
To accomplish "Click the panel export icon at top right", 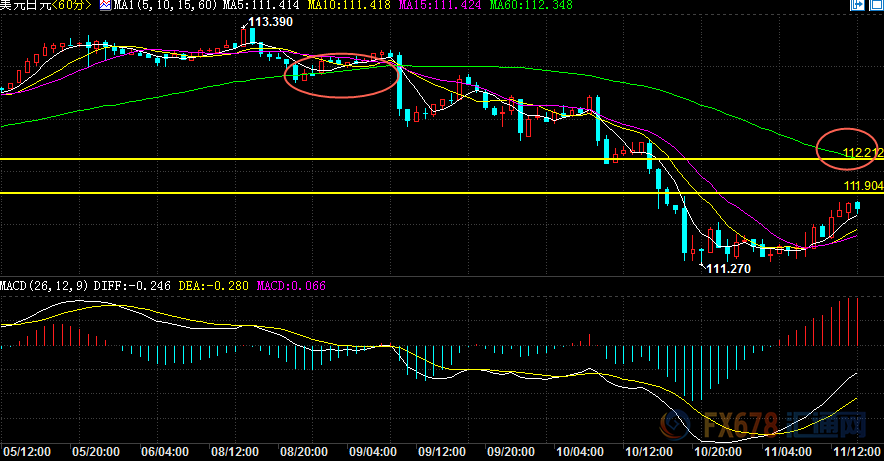I will tap(856, 7).
